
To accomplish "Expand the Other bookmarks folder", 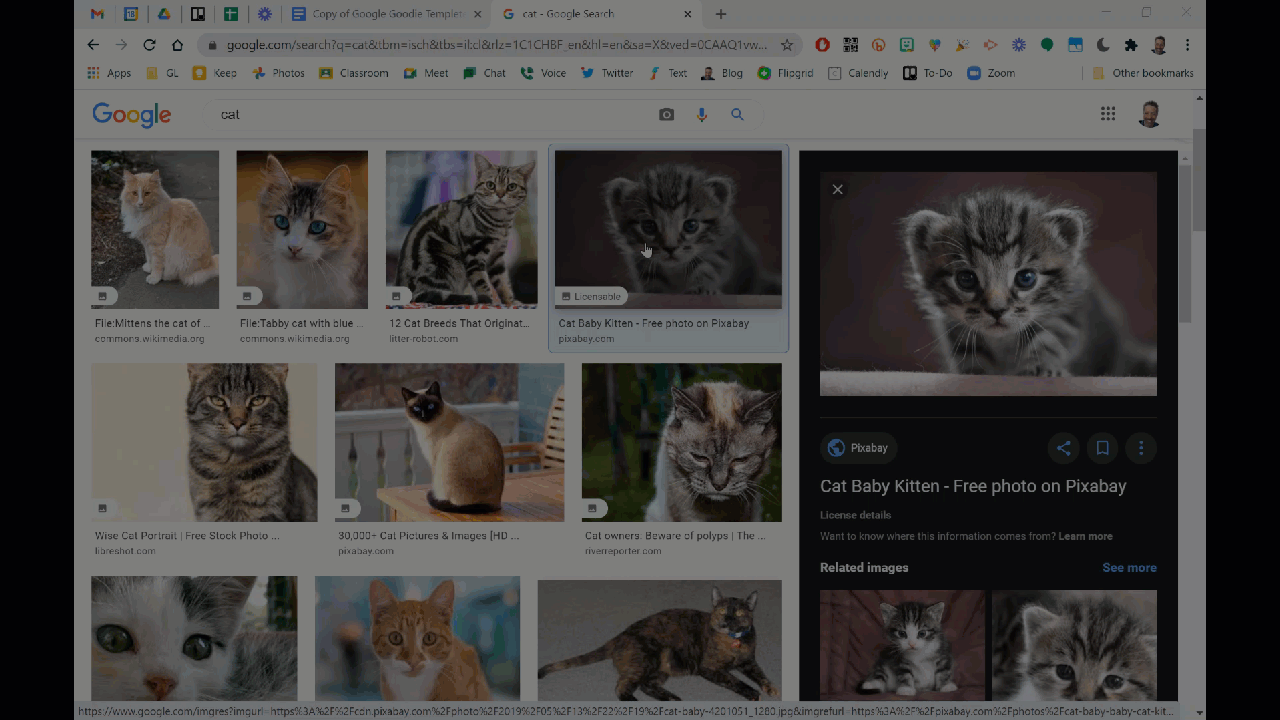I will (1143, 73).
